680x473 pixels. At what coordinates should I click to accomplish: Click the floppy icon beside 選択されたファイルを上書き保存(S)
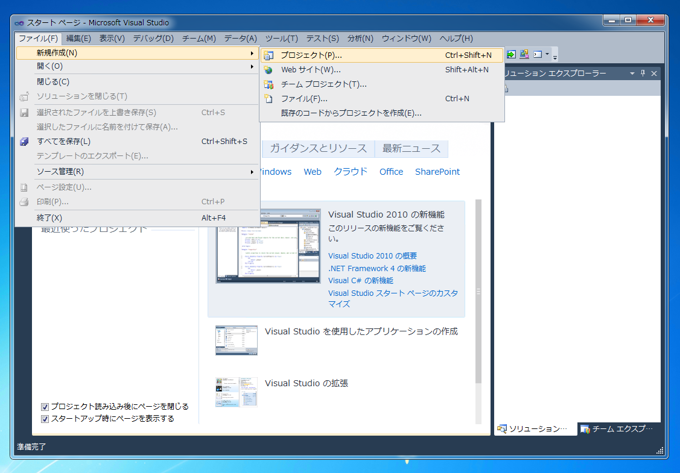pos(24,113)
